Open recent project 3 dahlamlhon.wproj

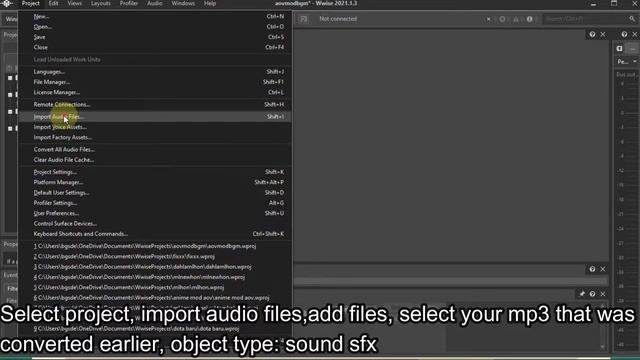[155, 267]
